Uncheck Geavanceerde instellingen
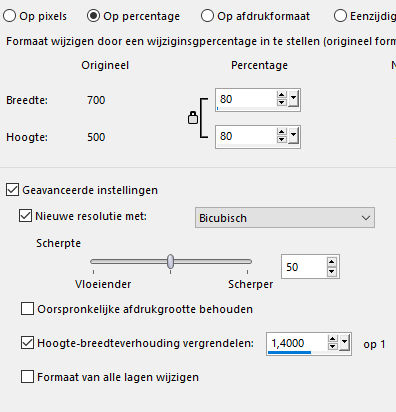 tap(12, 190)
